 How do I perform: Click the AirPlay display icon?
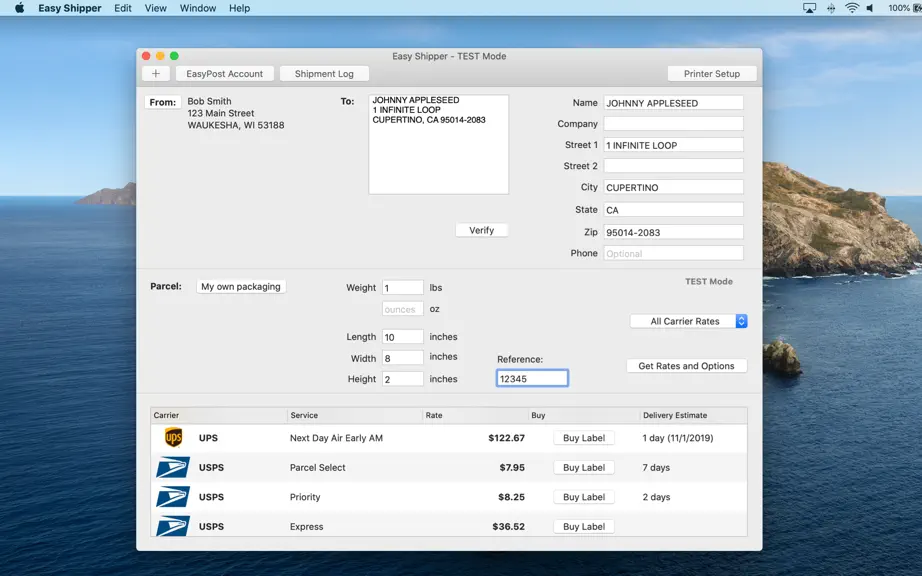click(x=810, y=8)
